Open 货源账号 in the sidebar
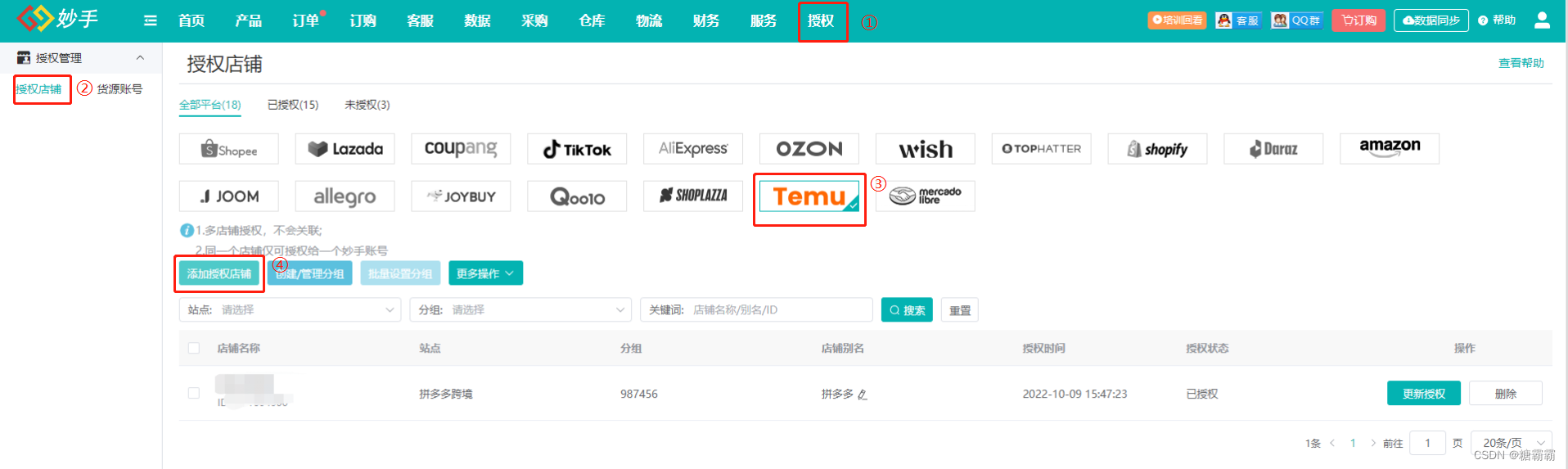Image resolution: width=1568 pixels, height=469 pixels. tap(119, 89)
